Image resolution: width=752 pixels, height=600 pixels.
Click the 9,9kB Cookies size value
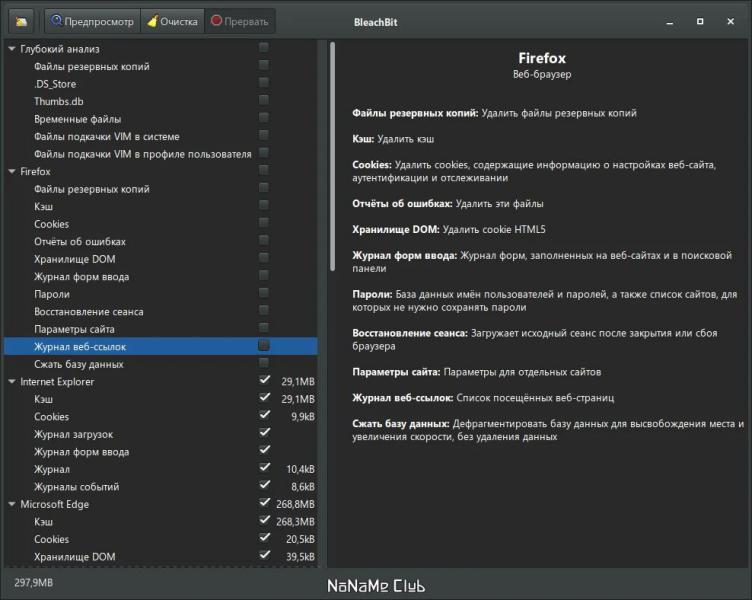coord(303,417)
